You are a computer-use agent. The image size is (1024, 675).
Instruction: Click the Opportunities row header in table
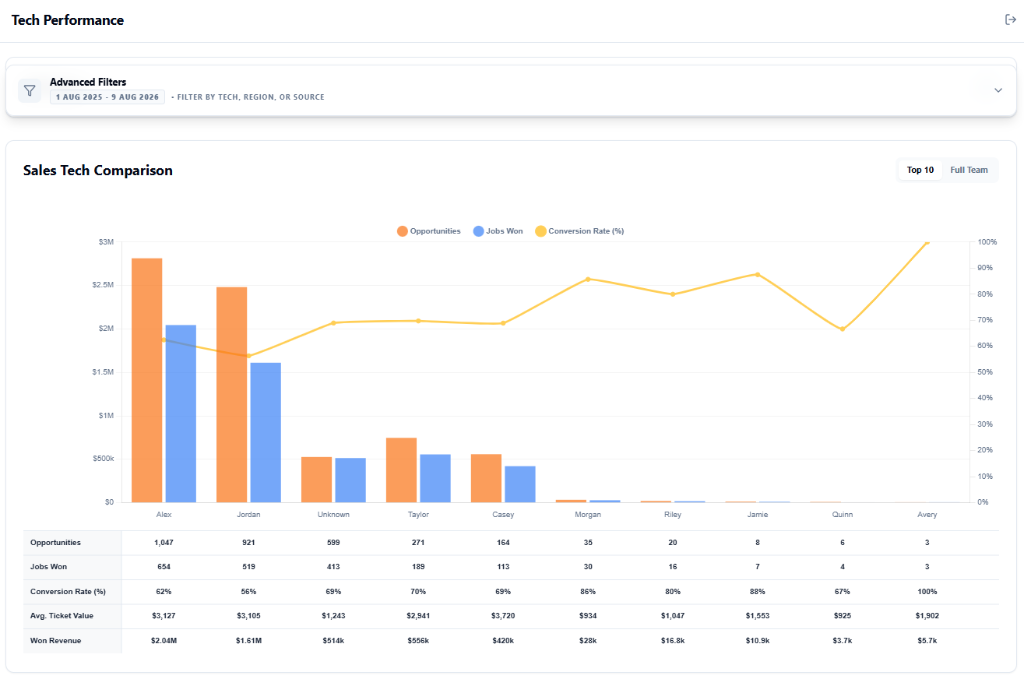pos(72,542)
